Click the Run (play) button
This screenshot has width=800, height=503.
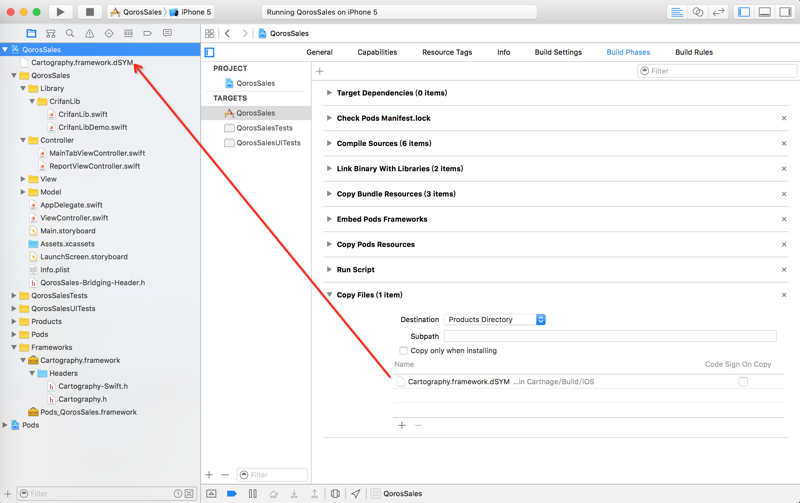[x=60, y=12]
